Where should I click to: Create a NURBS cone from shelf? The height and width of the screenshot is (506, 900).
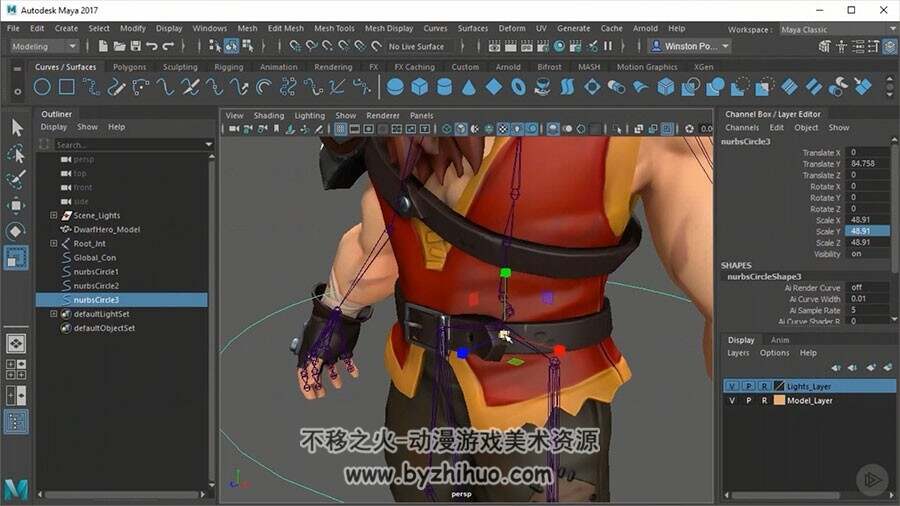469,87
